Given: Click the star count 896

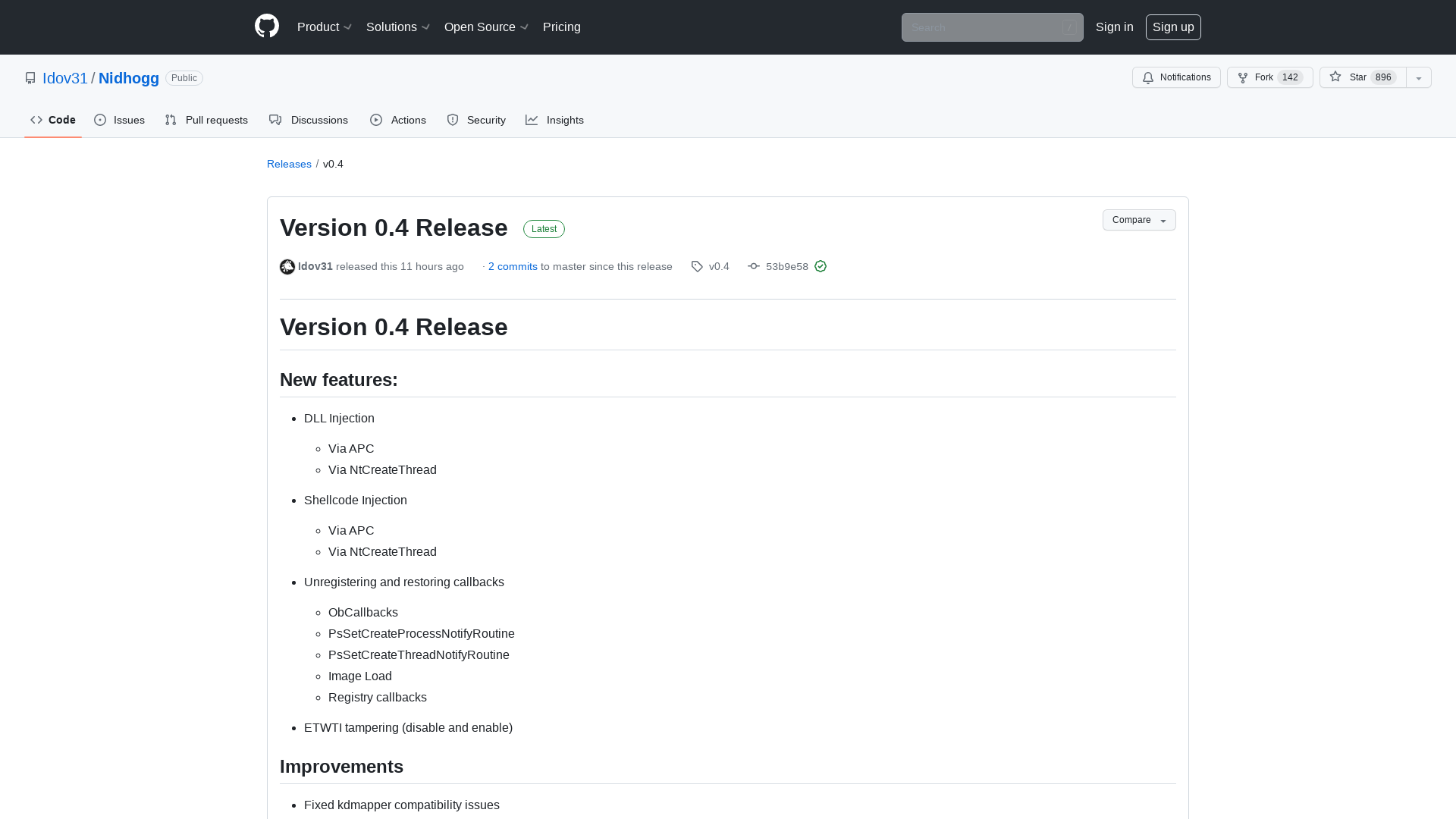Looking at the screenshot, I should pos(1383,77).
